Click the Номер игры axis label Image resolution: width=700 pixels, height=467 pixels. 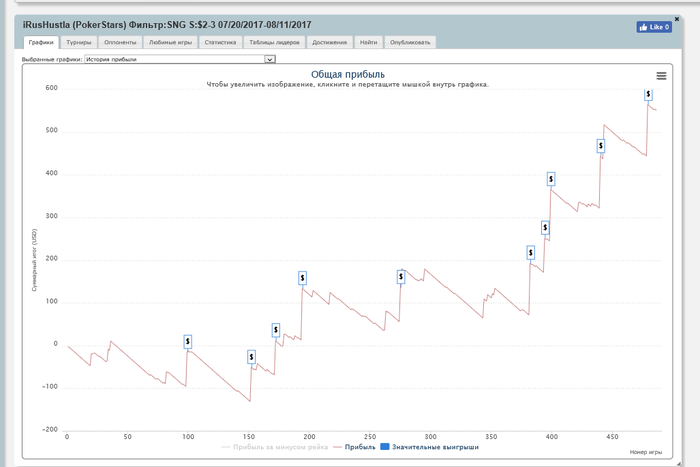pyautogui.click(x=646, y=452)
